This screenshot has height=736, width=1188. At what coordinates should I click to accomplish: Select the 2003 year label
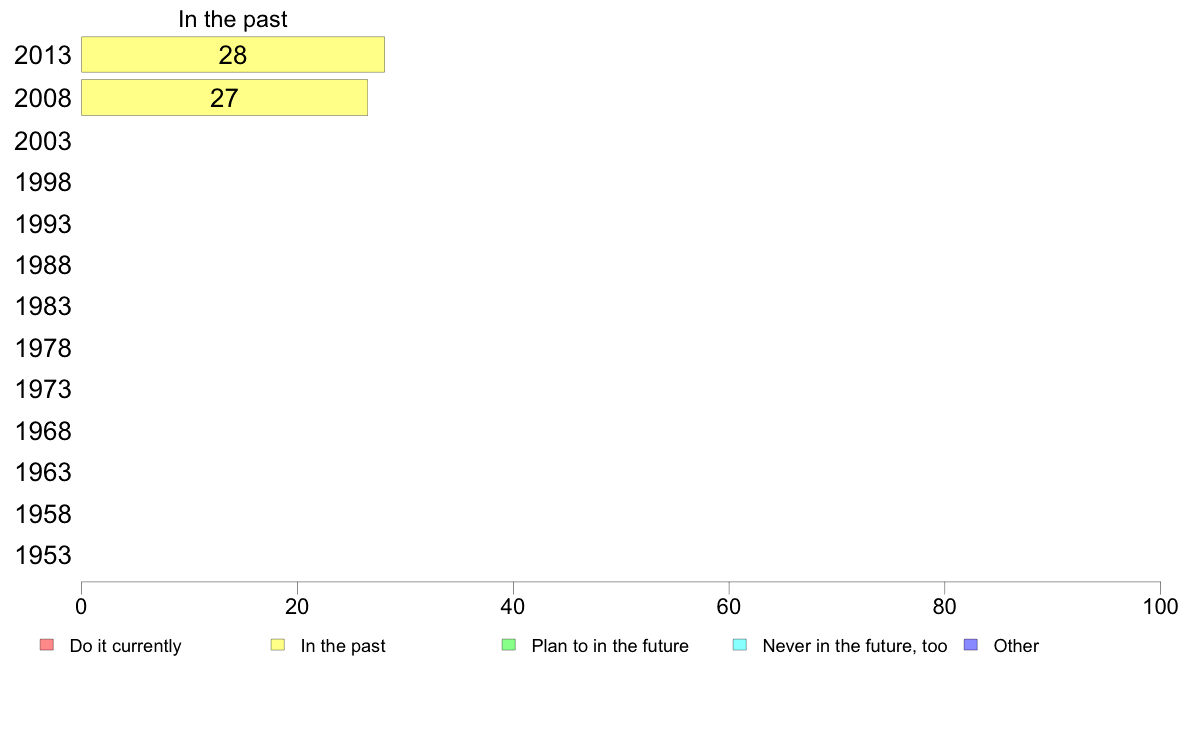tap(42, 141)
